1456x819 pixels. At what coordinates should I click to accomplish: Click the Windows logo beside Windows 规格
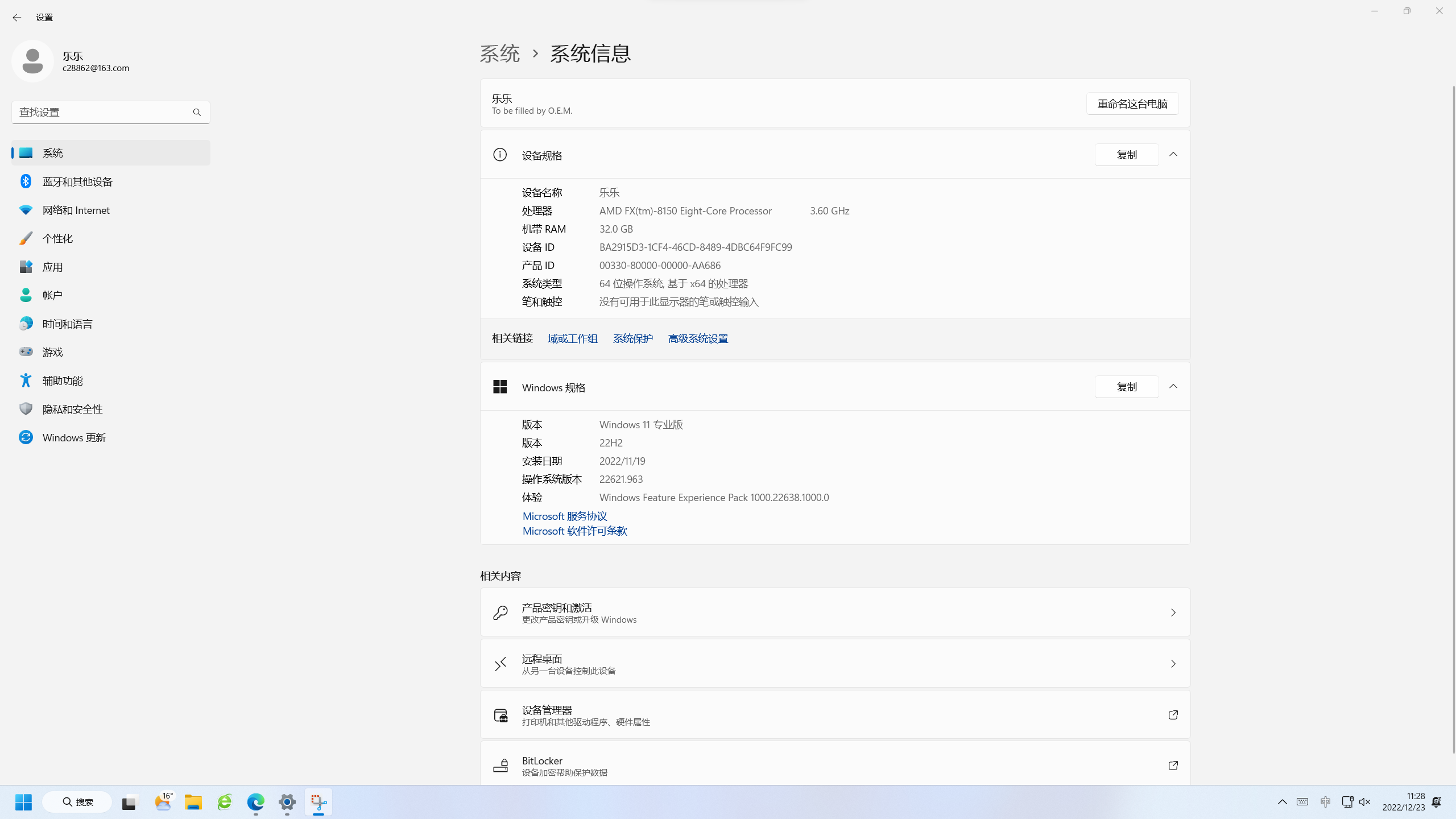[500, 387]
